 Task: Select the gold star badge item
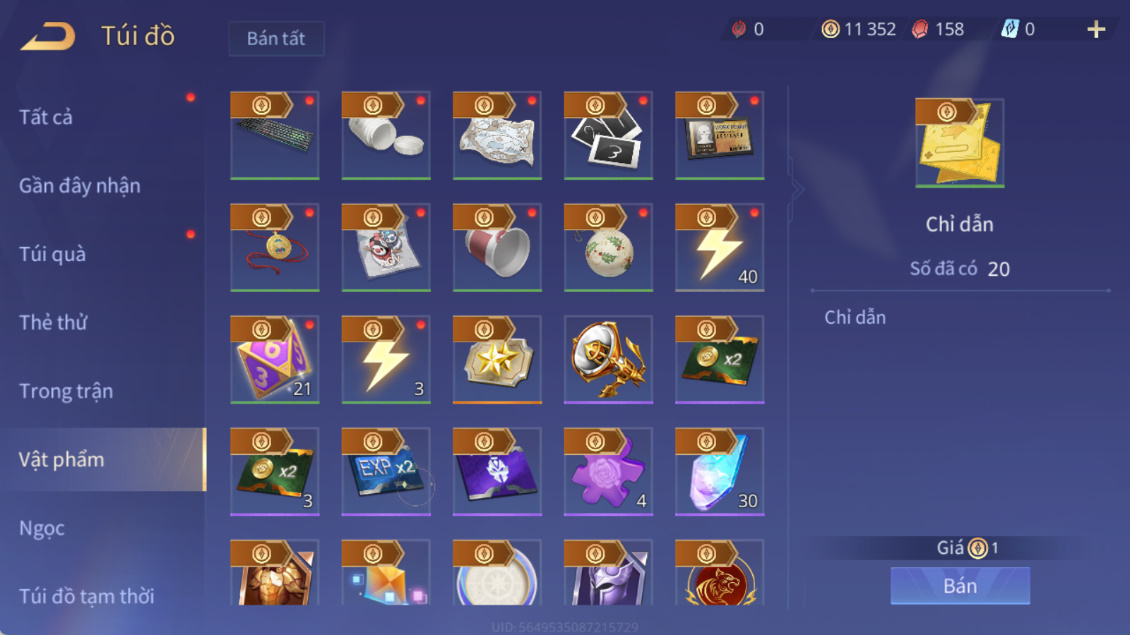(497, 360)
